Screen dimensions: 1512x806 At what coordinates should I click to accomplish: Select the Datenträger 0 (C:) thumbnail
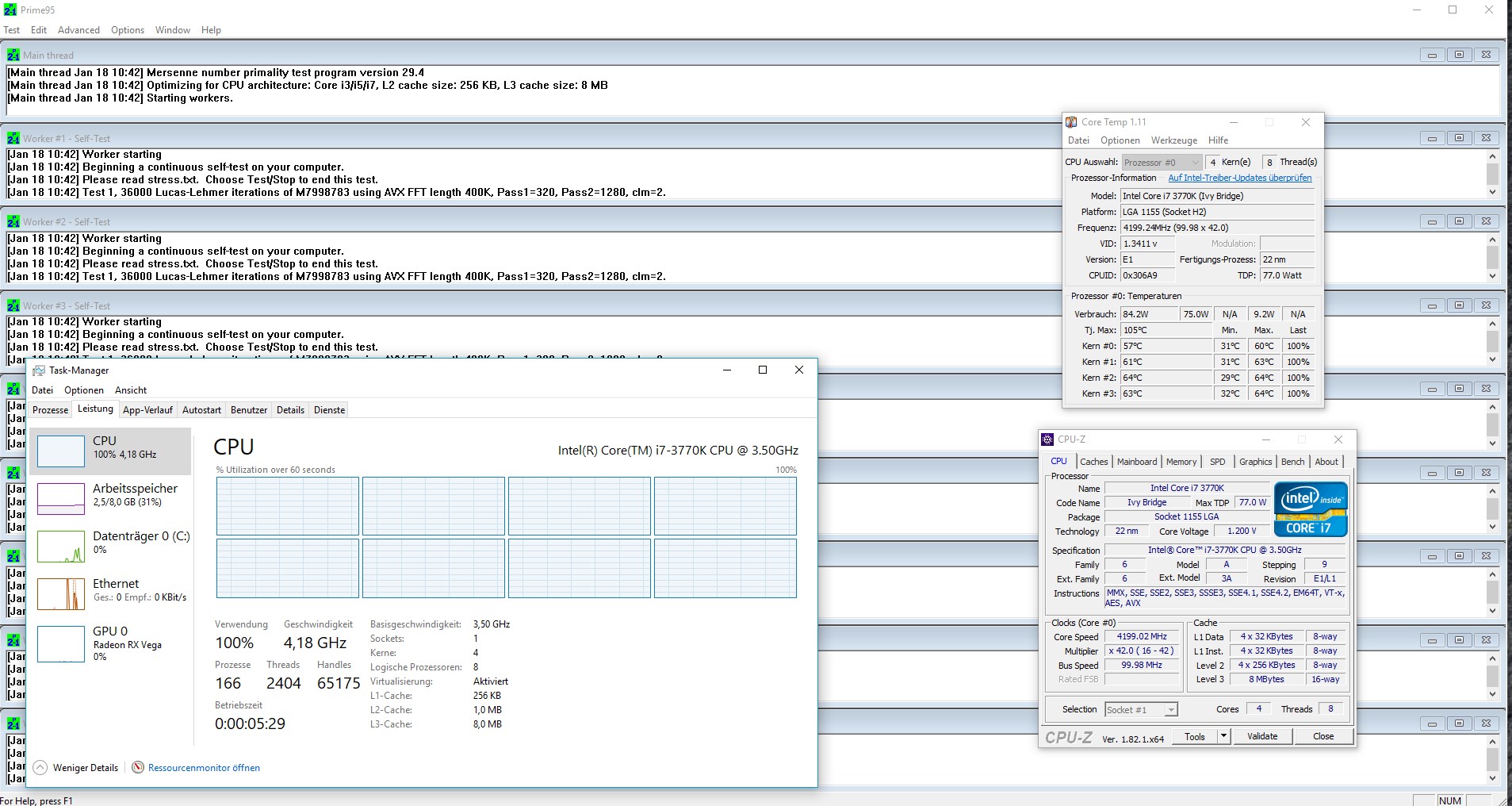click(61, 547)
